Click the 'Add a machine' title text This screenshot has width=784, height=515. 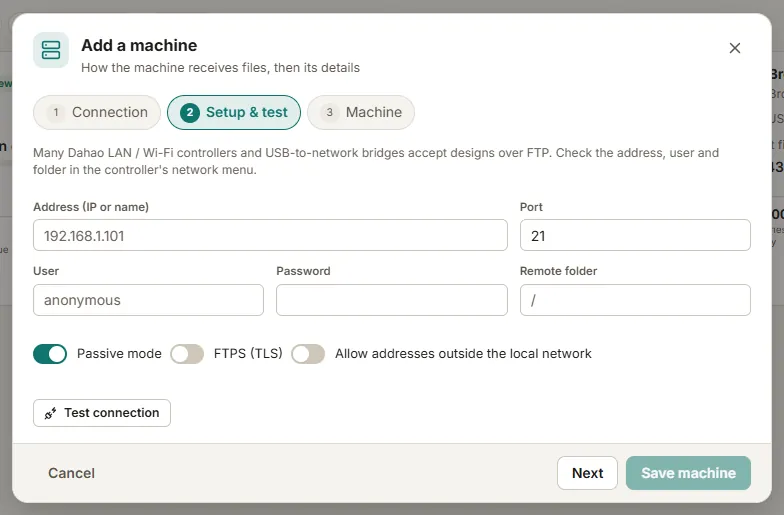click(140, 46)
